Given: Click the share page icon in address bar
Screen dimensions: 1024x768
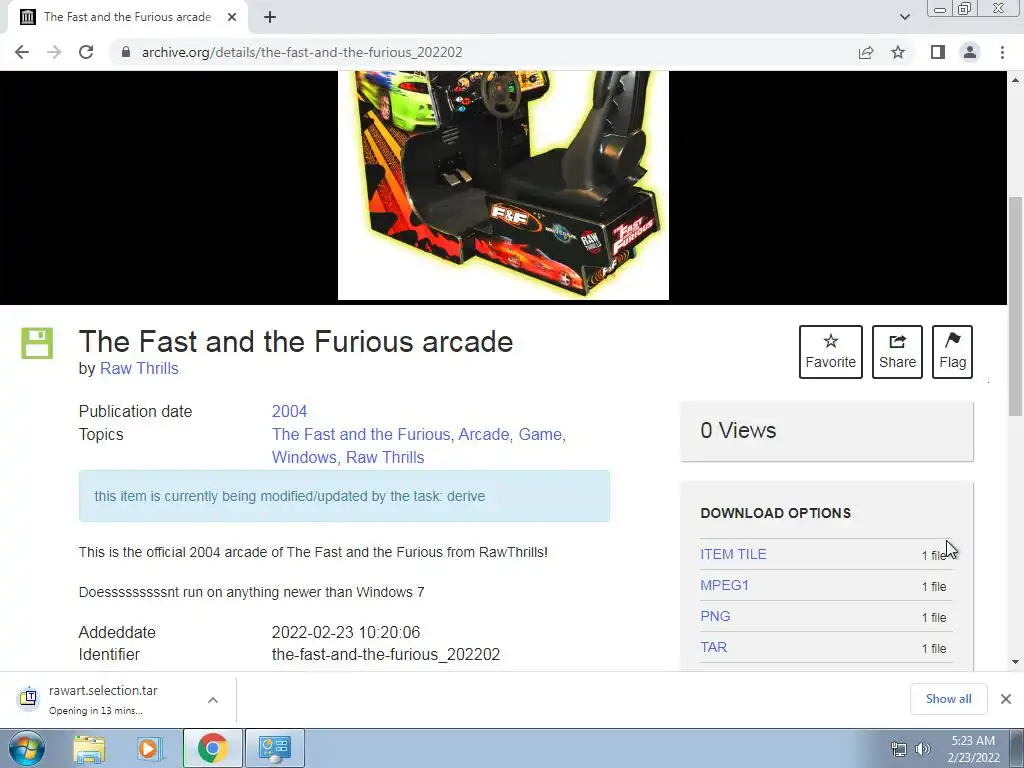Looking at the screenshot, I should [x=866, y=52].
